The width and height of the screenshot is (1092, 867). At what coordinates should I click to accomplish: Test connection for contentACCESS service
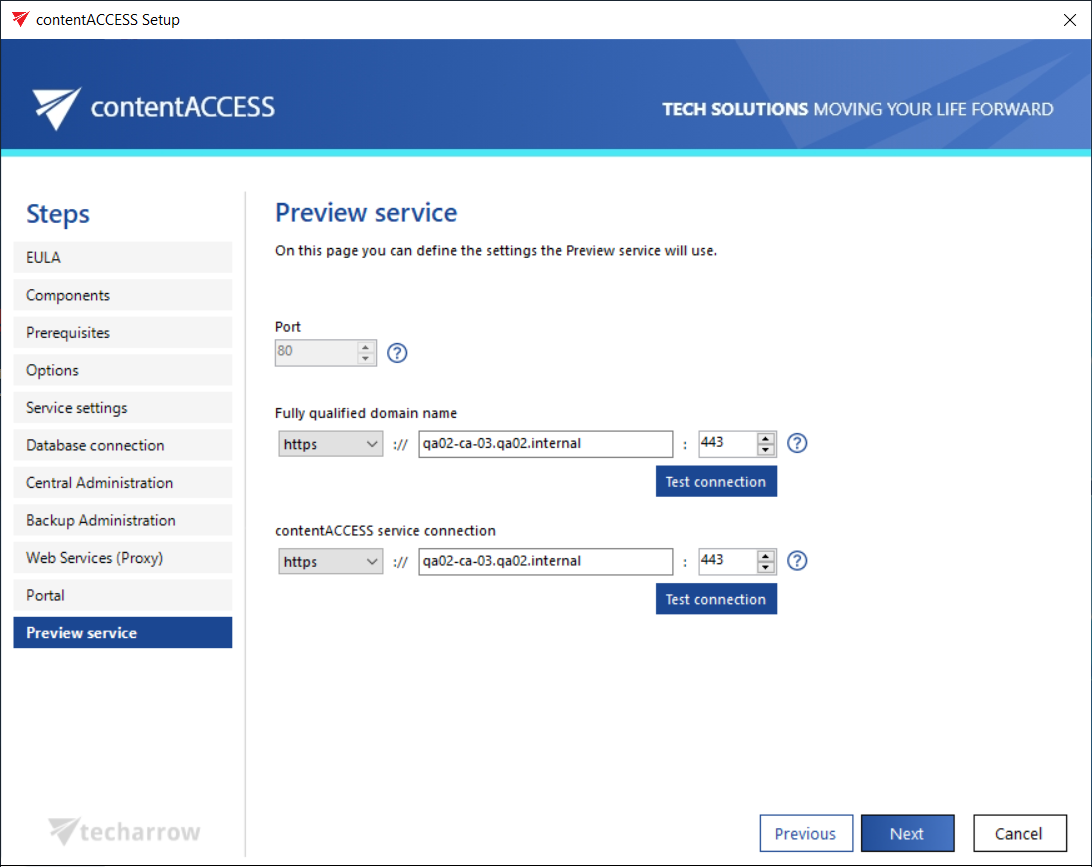tap(715, 600)
